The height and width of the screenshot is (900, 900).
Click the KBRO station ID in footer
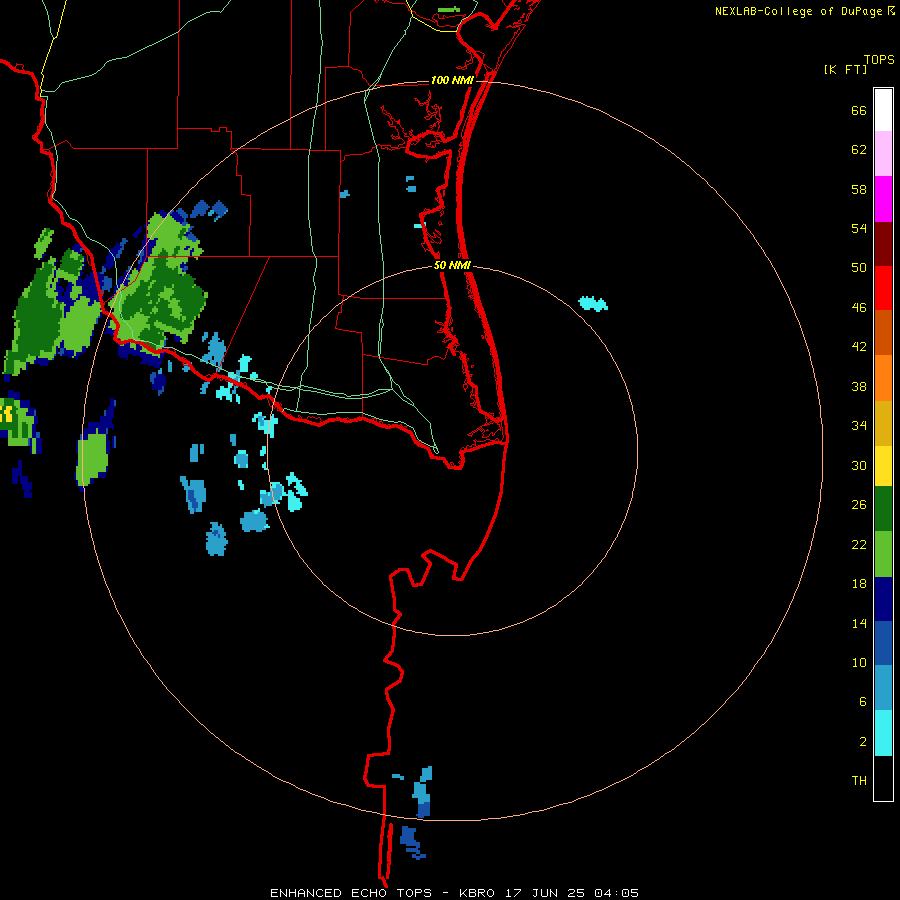476,893
